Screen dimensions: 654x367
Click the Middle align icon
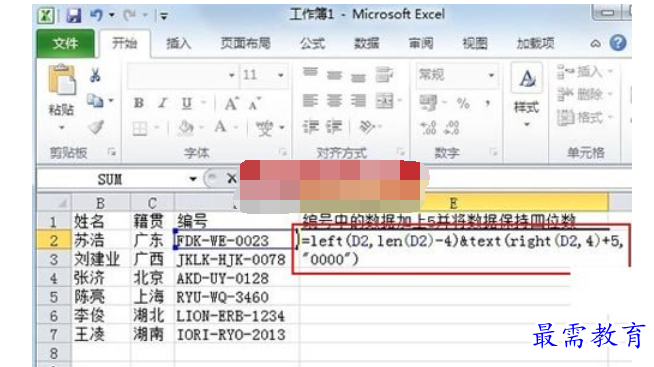(334, 75)
